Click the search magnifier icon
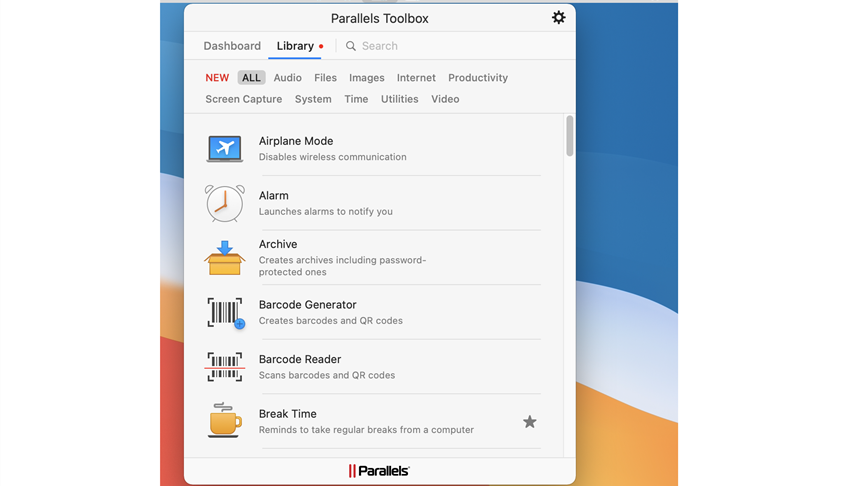The width and height of the screenshot is (864, 486). click(350, 46)
